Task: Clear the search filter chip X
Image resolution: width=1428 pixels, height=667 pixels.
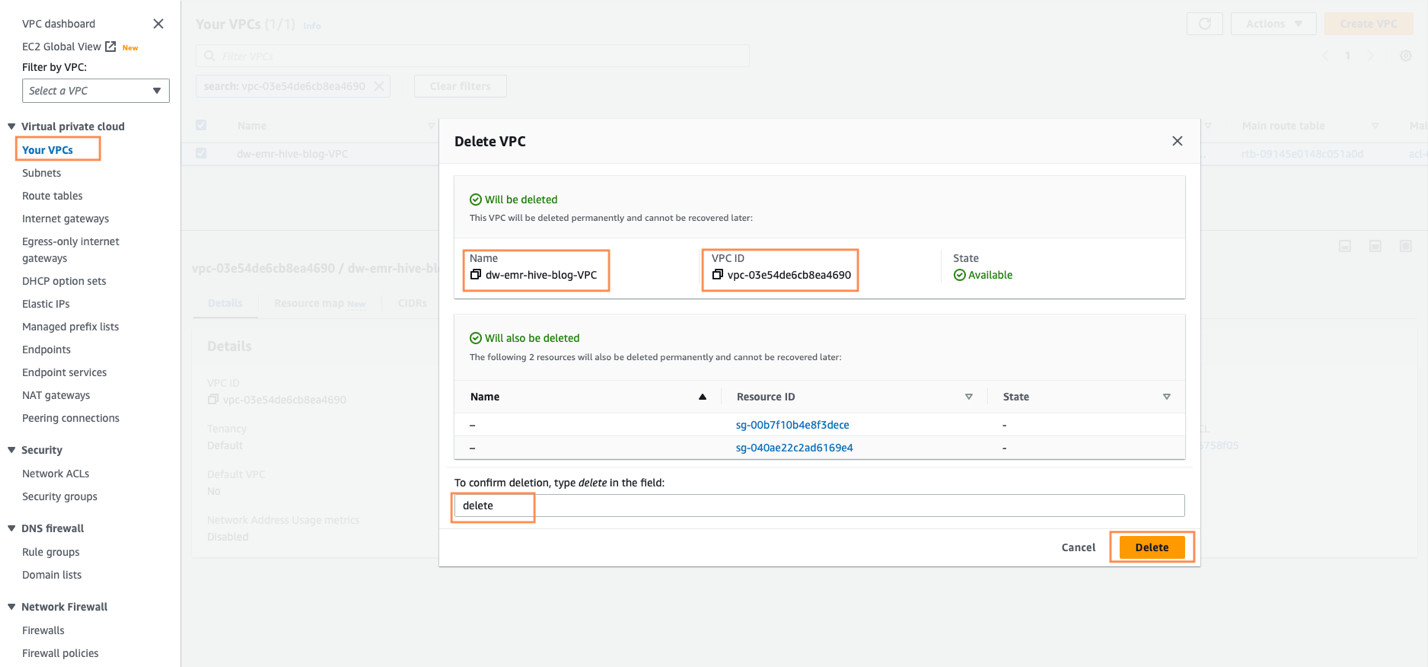Action: [379, 86]
